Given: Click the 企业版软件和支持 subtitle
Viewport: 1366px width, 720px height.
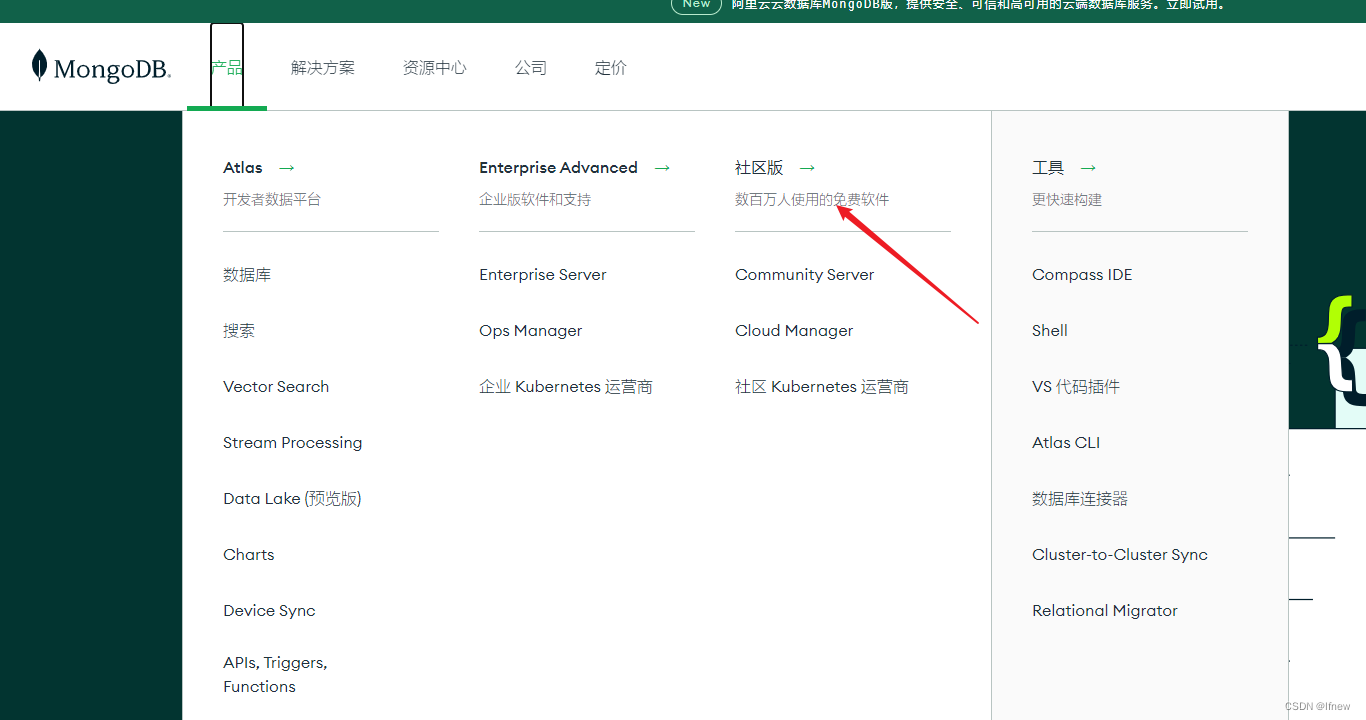Looking at the screenshot, I should coord(535,200).
